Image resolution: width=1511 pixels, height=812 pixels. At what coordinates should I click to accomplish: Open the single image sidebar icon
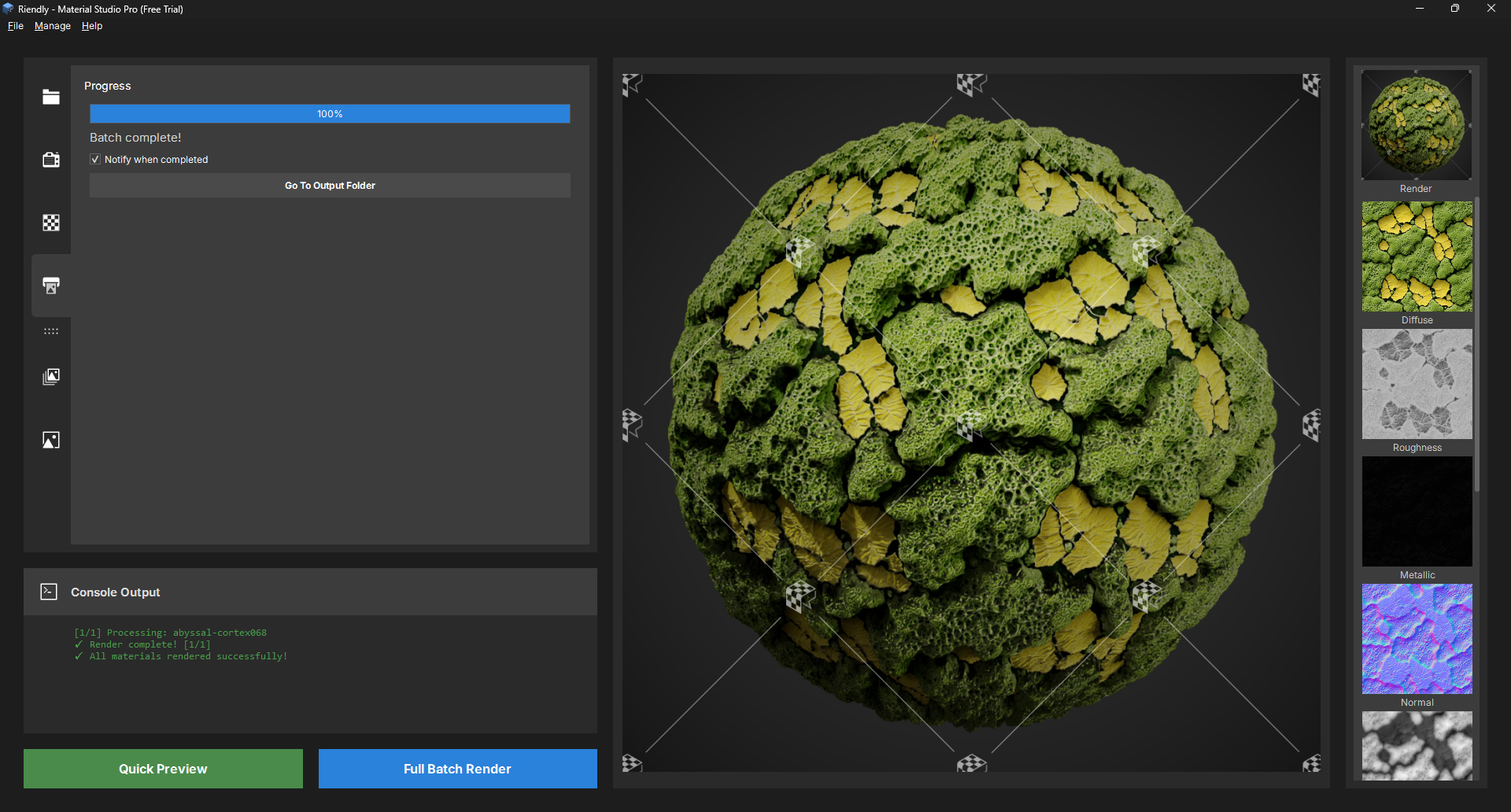51,440
